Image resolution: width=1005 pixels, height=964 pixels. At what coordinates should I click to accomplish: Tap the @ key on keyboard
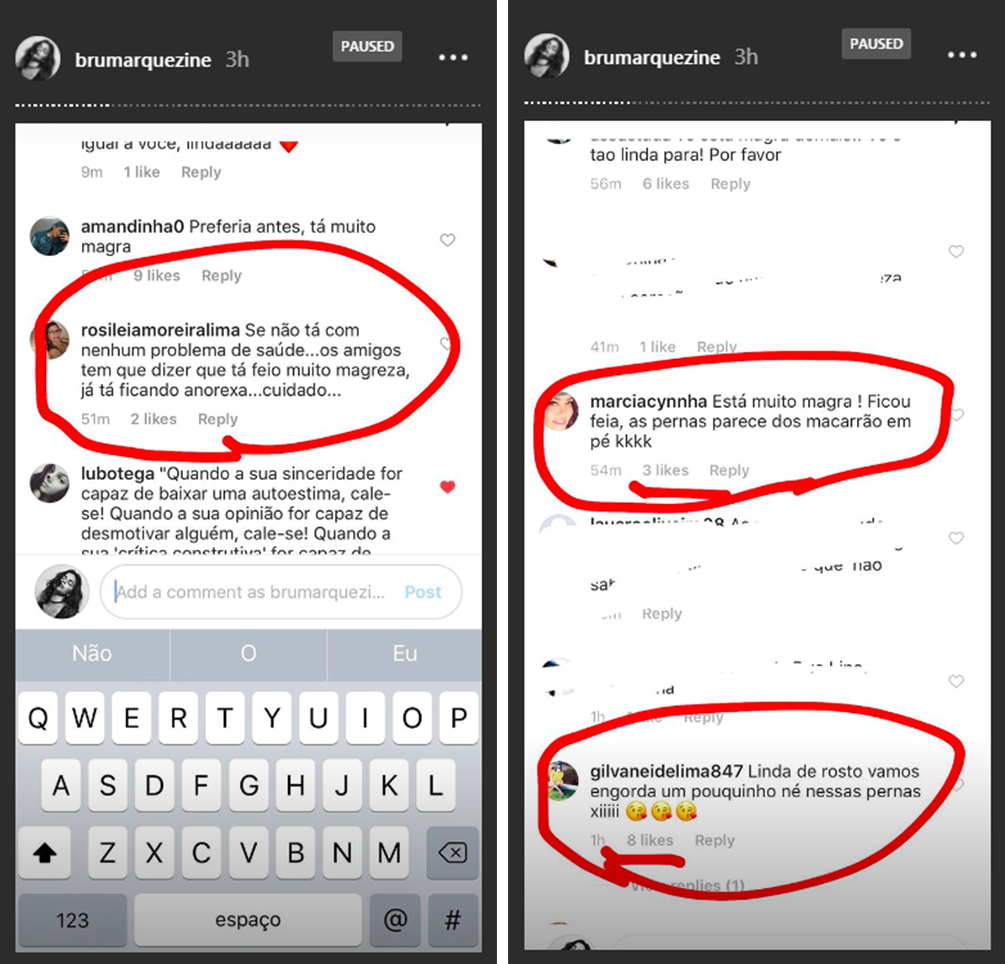(x=395, y=920)
